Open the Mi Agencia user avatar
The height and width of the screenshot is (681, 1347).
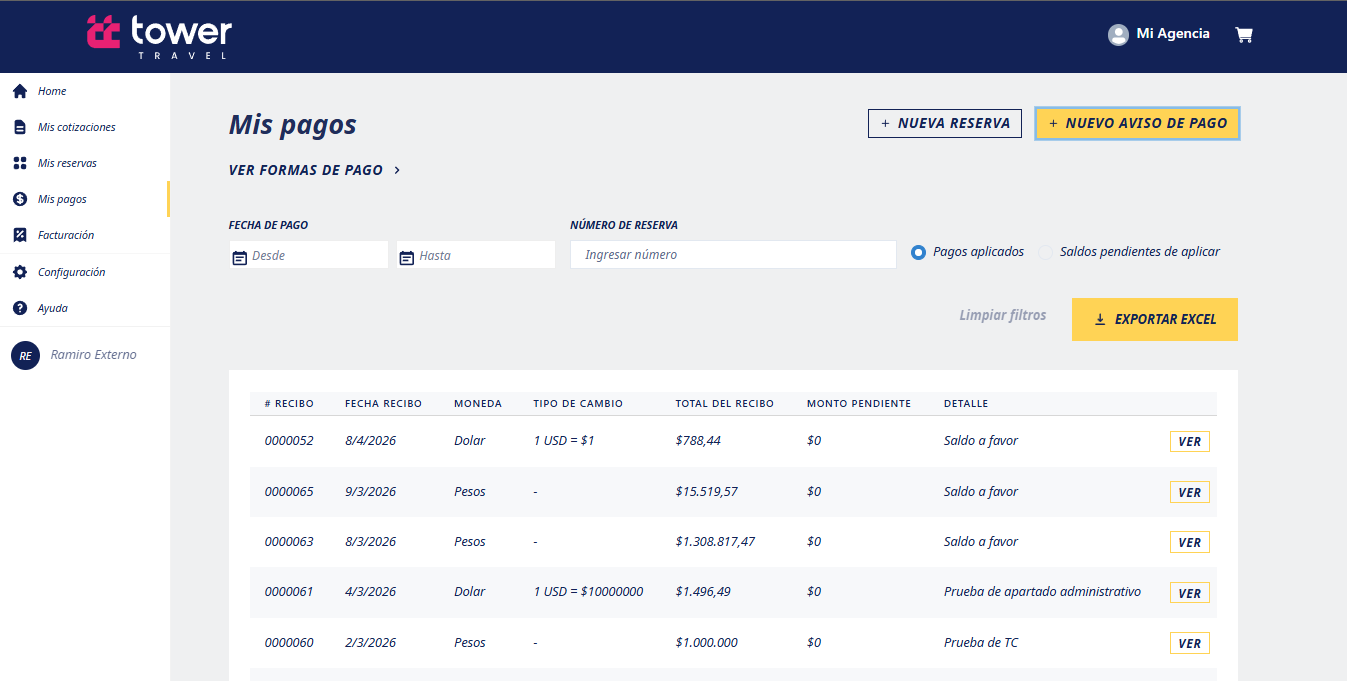1118,35
